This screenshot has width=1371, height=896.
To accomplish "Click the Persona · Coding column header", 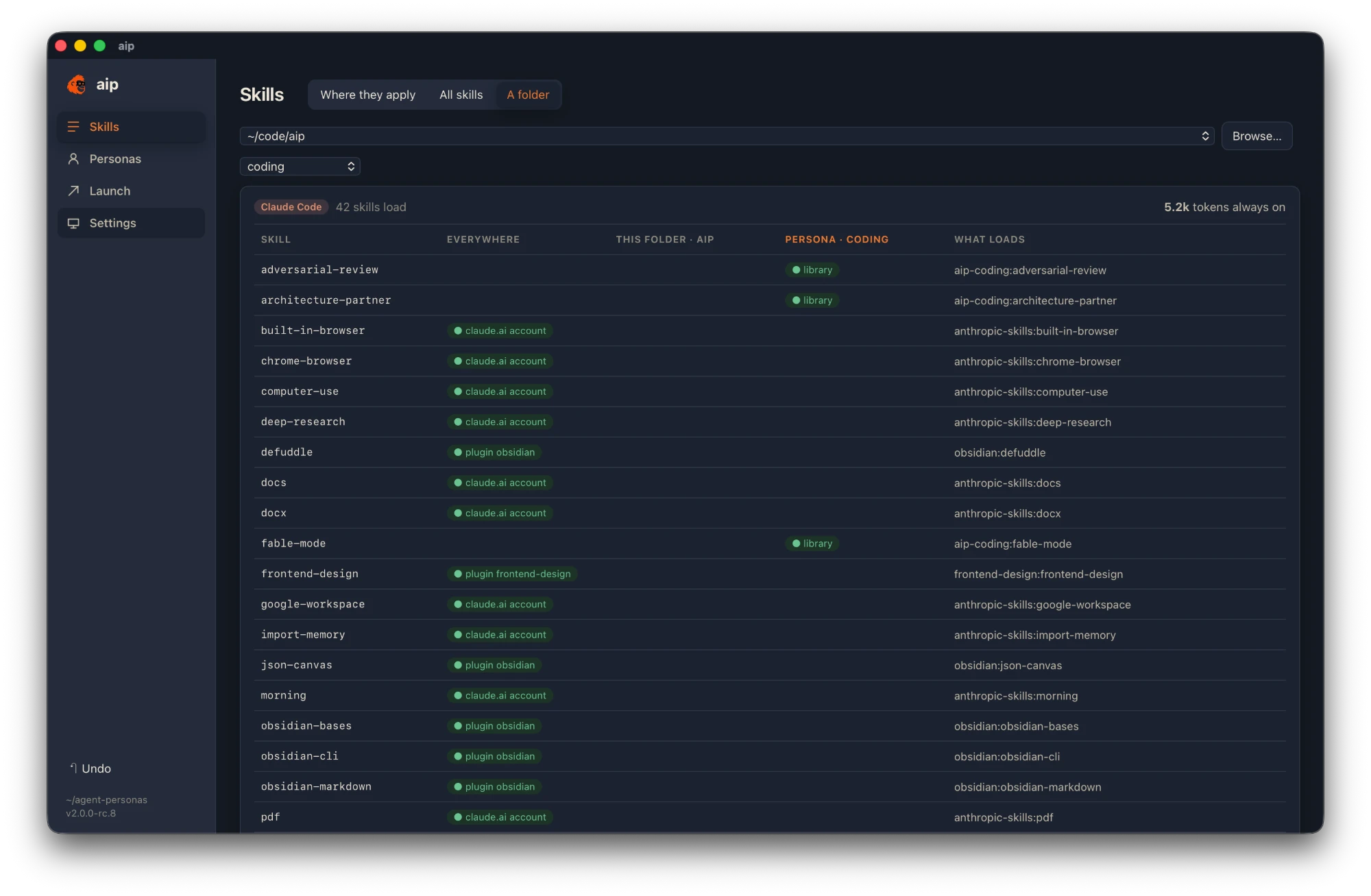I will [836, 239].
